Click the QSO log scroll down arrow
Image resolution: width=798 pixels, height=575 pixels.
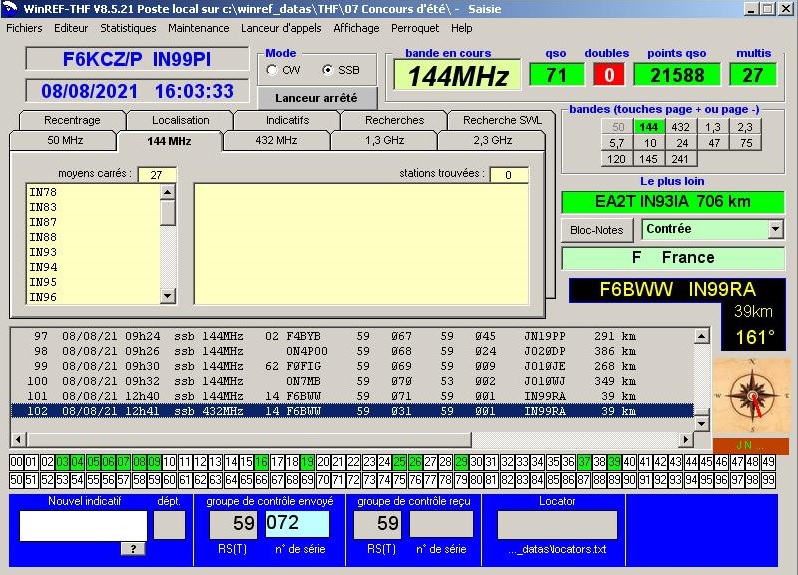pyautogui.click(x=701, y=423)
